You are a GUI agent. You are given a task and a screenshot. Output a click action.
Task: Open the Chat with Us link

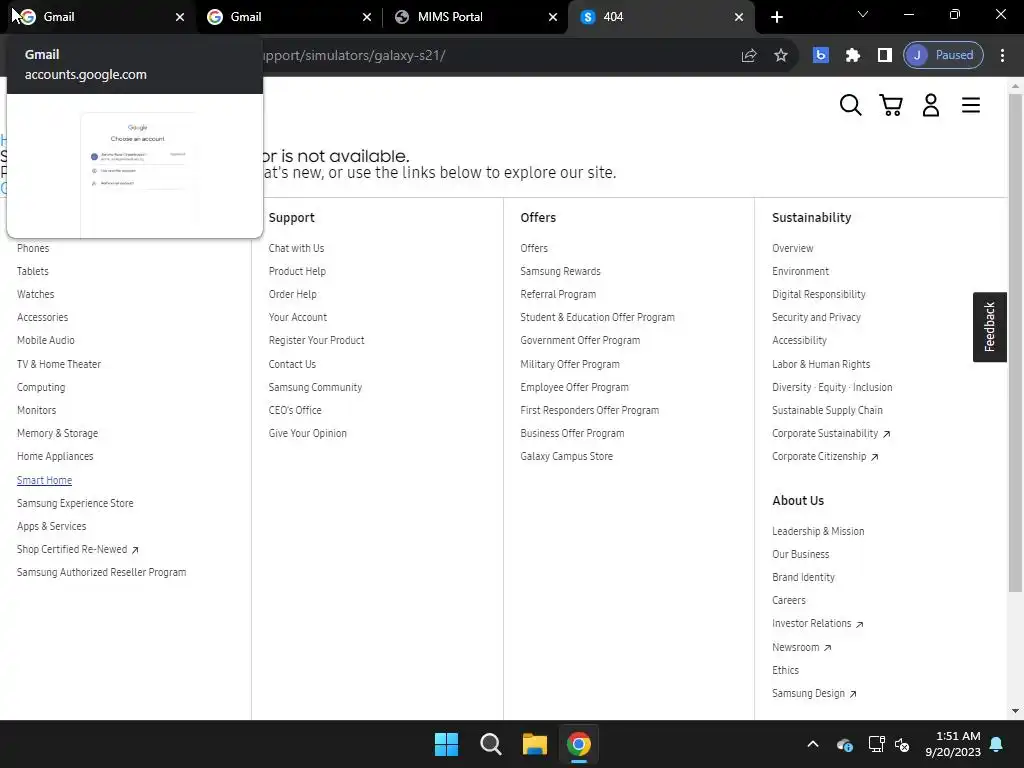(x=296, y=248)
